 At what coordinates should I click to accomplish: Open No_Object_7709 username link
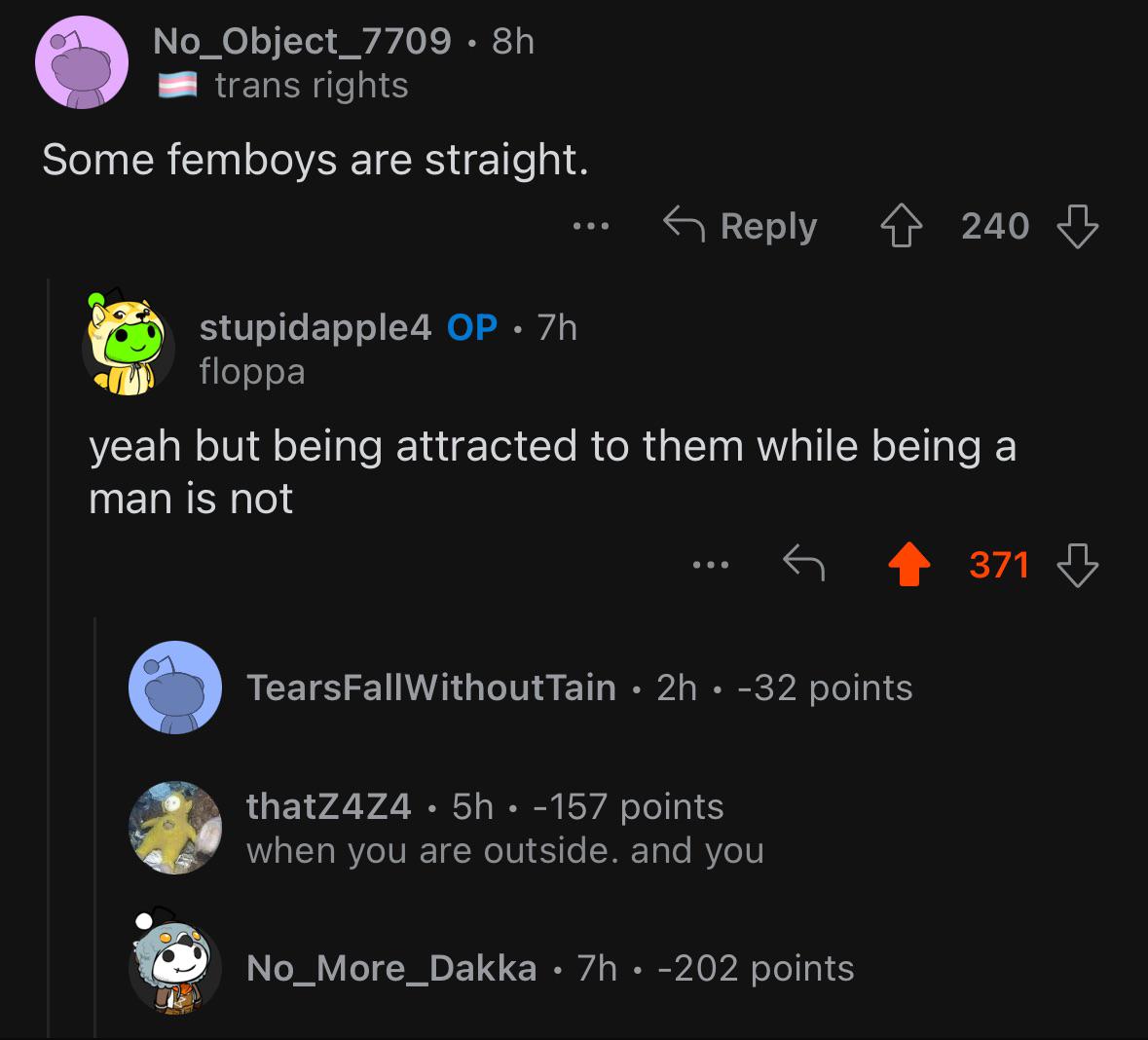pos(302,41)
